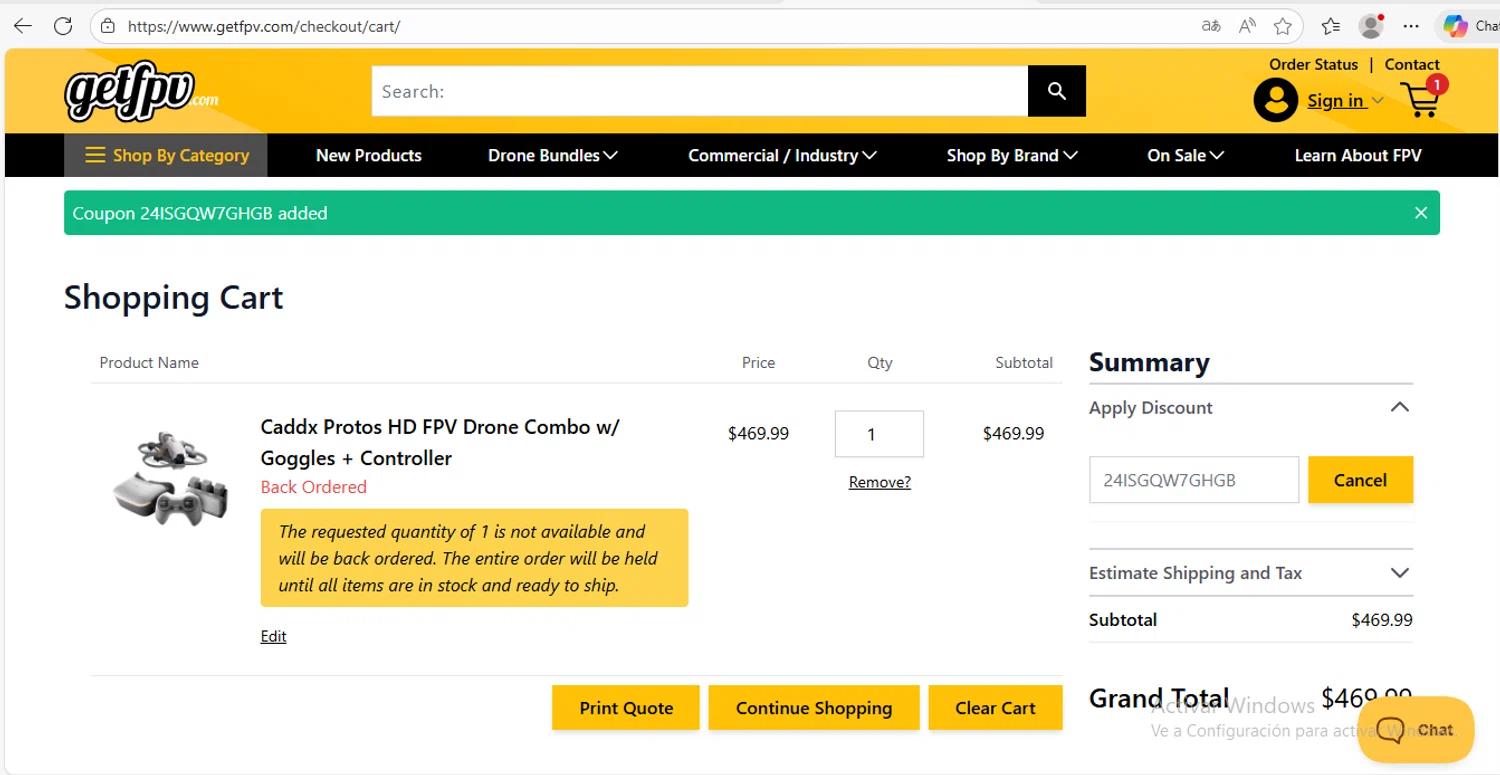Click the translate icon in address bar
This screenshot has width=1500, height=775.
click(1211, 27)
